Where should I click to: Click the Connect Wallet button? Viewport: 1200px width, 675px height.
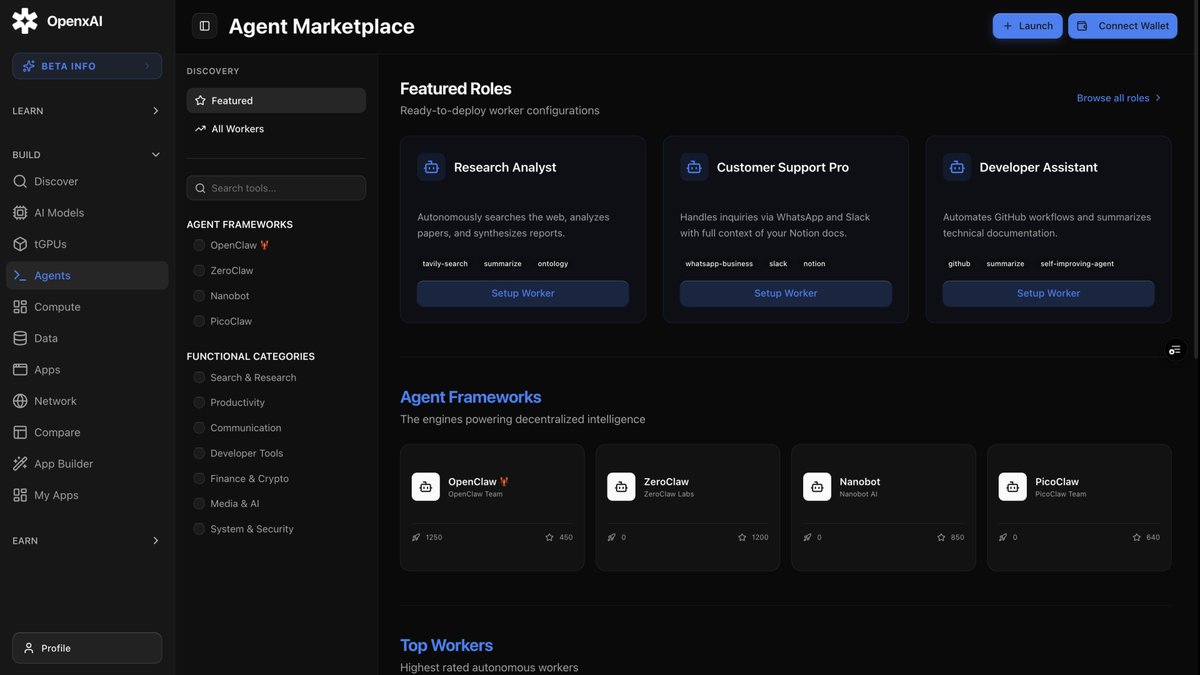point(1123,26)
